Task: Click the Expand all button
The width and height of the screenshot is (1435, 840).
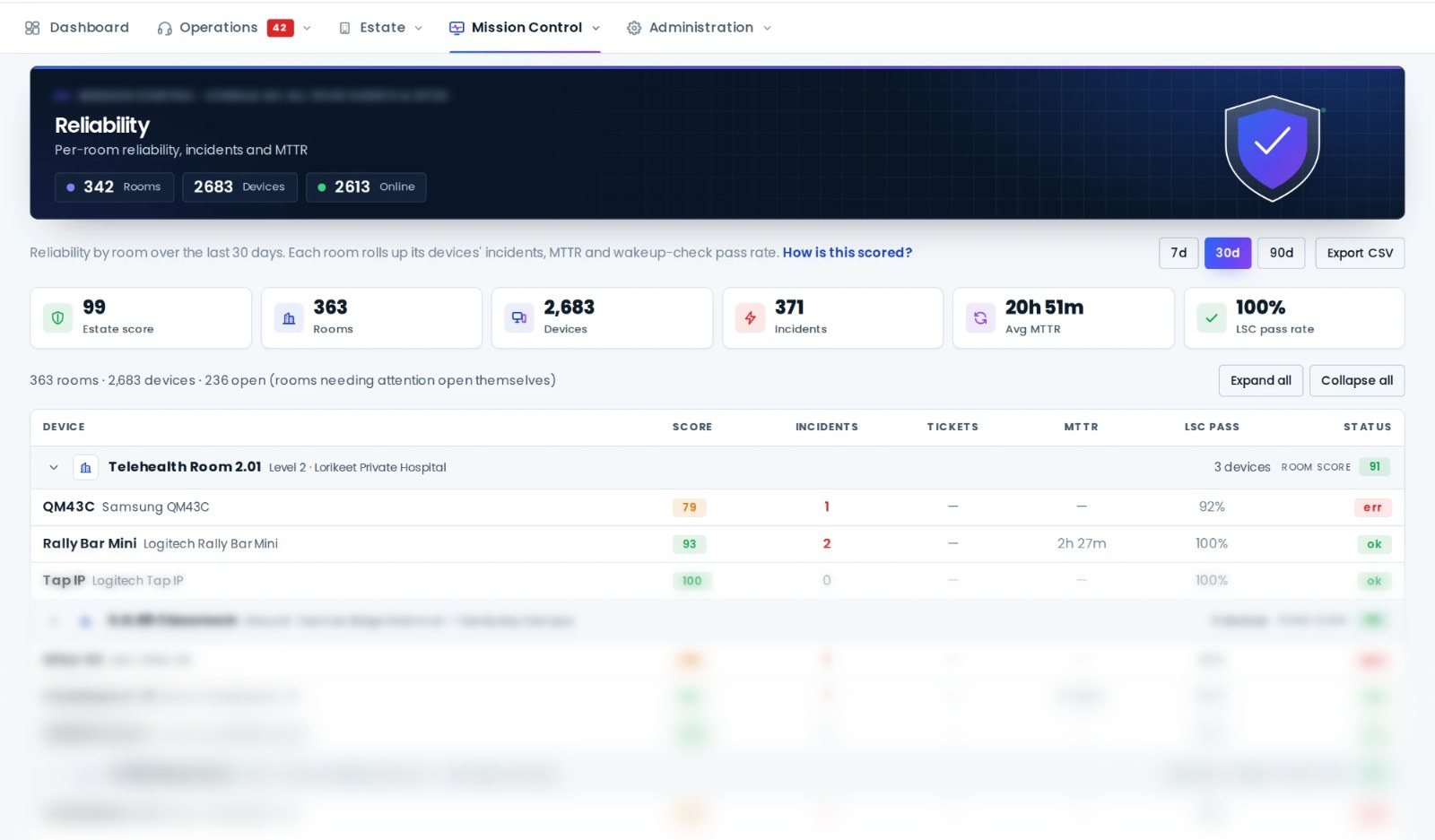Action: pos(1260,380)
